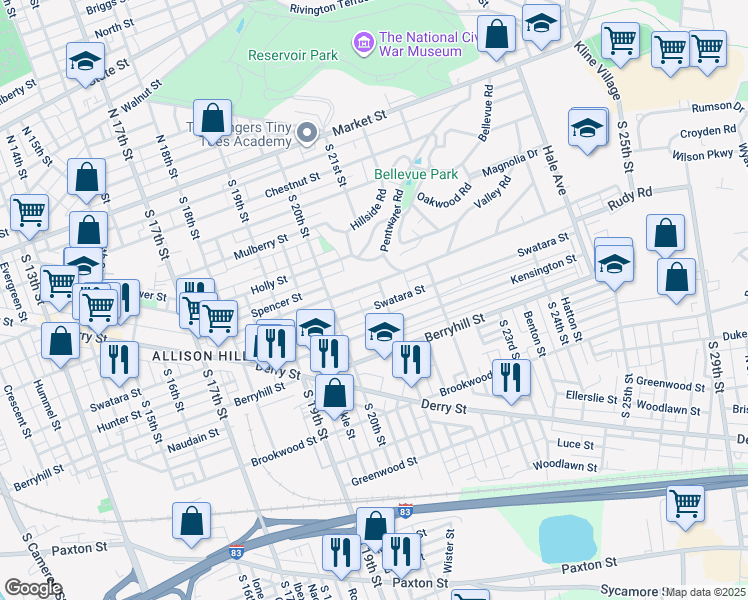Click the Wister St label
This screenshot has height=600, width=748.
448,551
